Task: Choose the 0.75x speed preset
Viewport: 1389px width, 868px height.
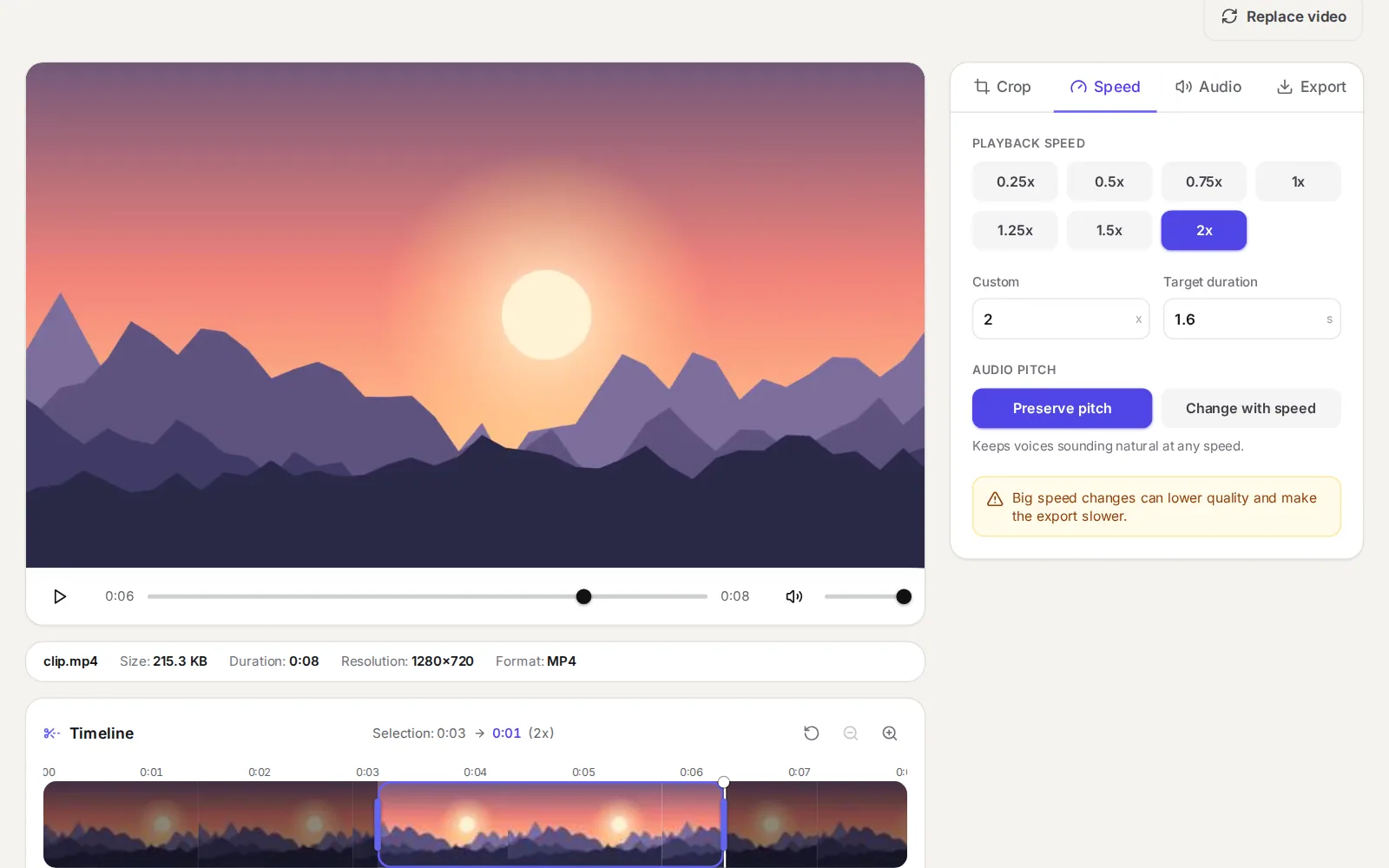Action: (x=1204, y=181)
